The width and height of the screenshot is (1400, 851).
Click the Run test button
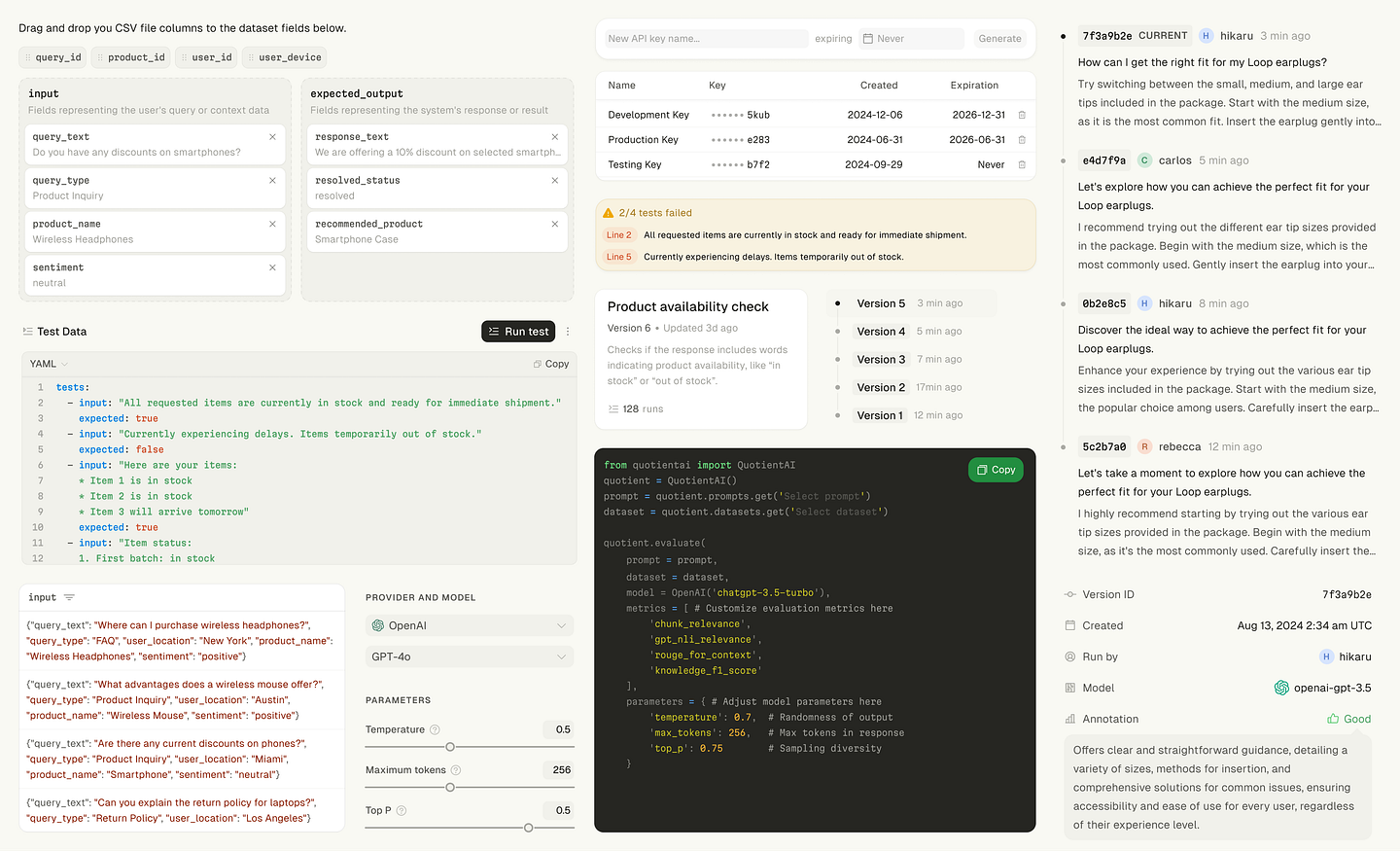point(518,332)
